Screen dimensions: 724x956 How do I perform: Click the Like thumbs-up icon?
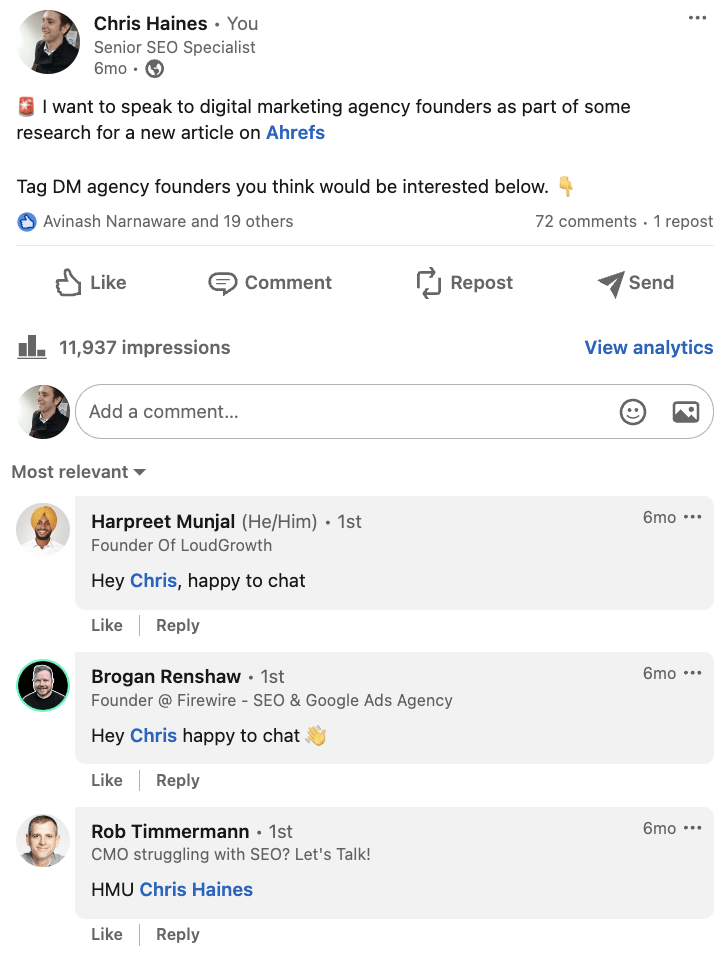coord(69,282)
